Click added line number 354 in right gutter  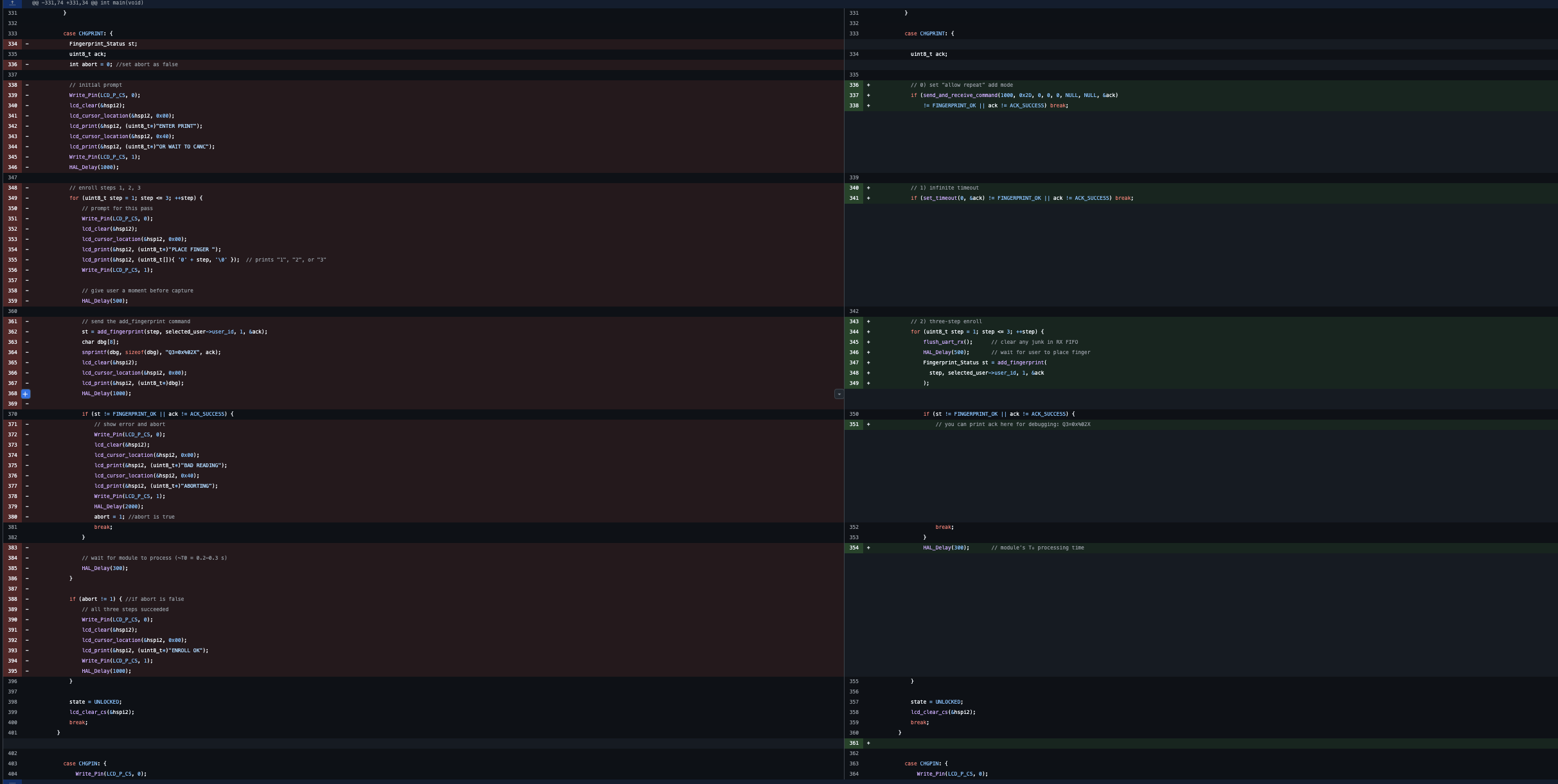pos(854,548)
